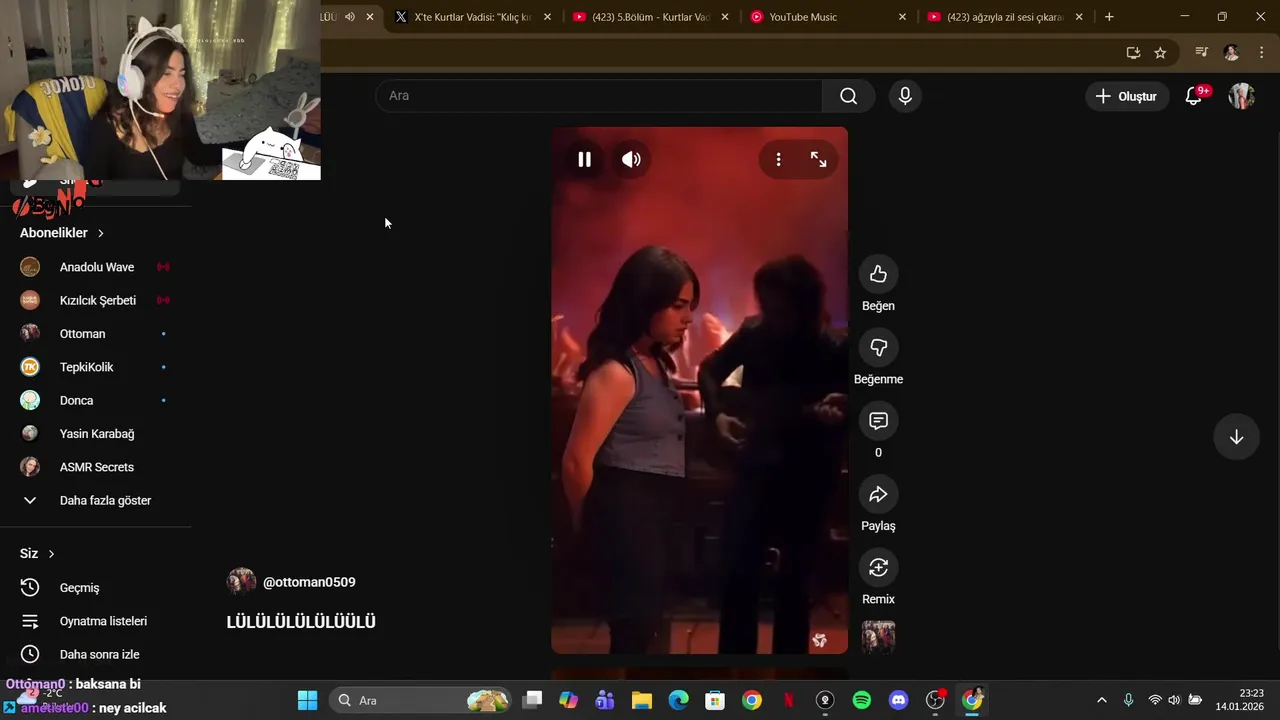Switch to ağzıyla zil sesi çıkaran tab
The height and width of the screenshot is (720, 1280).
pyautogui.click(x=1004, y=17)
